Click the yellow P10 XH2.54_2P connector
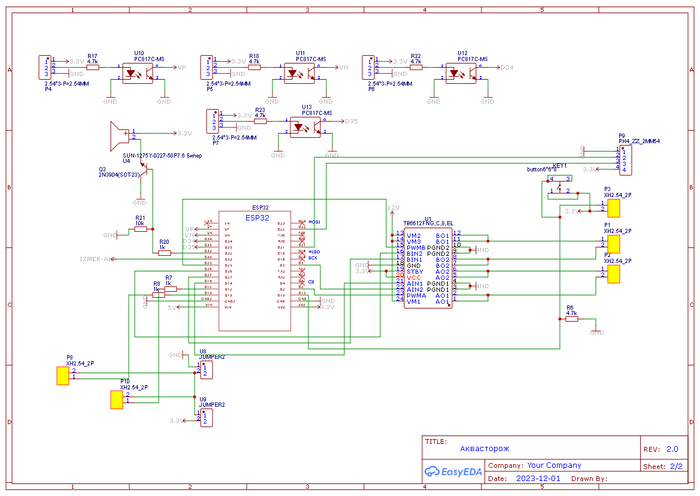The image size is (700, 496). click(x=117, y=400)
